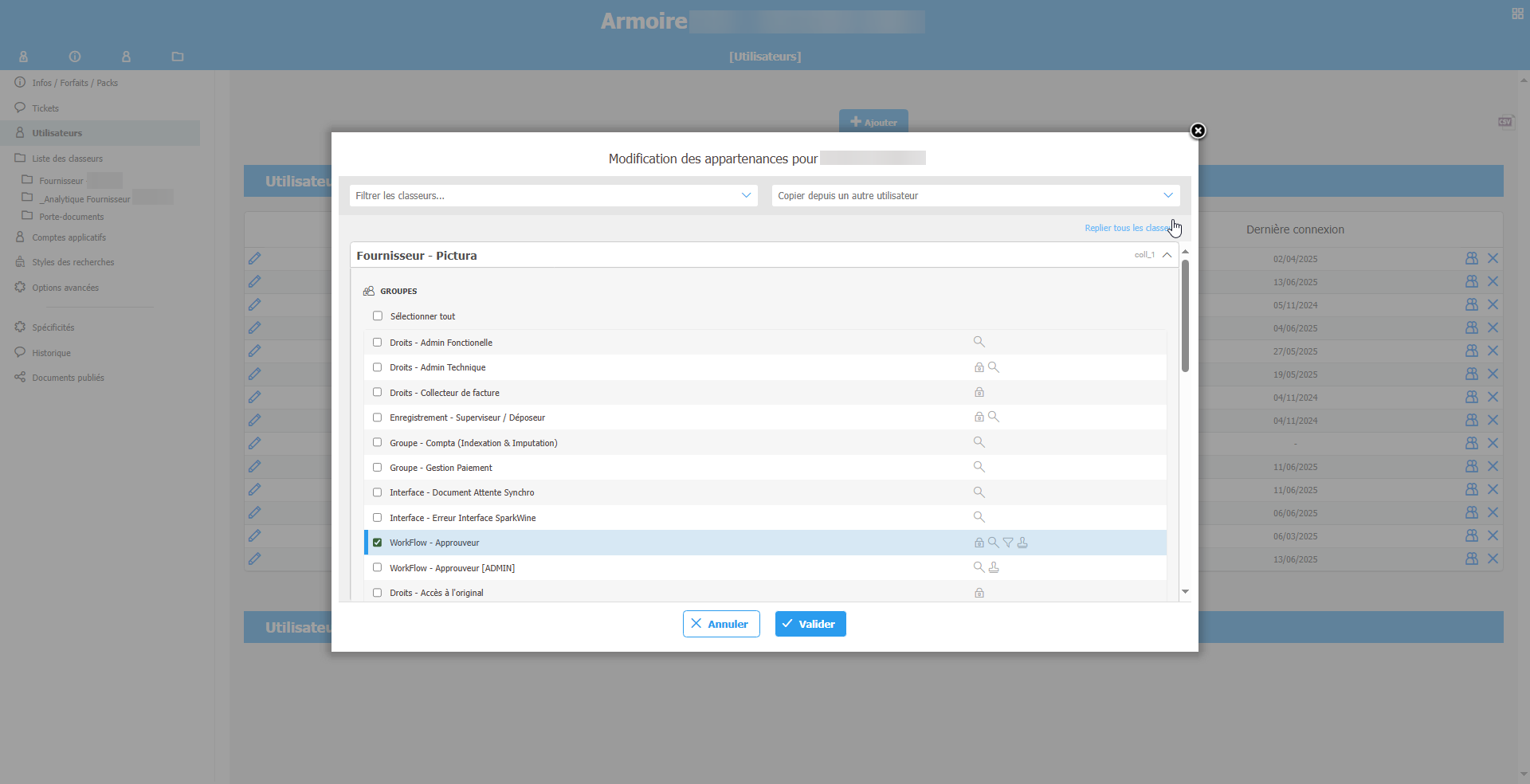Click the scroll down arrow of group list

(x=1186, y=592)
